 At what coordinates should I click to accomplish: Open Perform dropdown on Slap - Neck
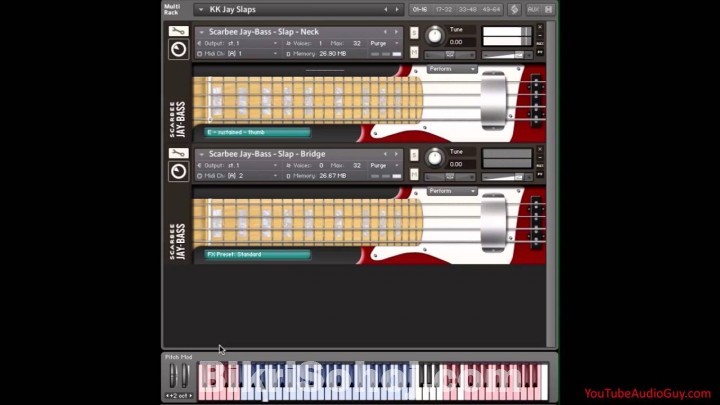pyautogui.click(x=452, y=69)
